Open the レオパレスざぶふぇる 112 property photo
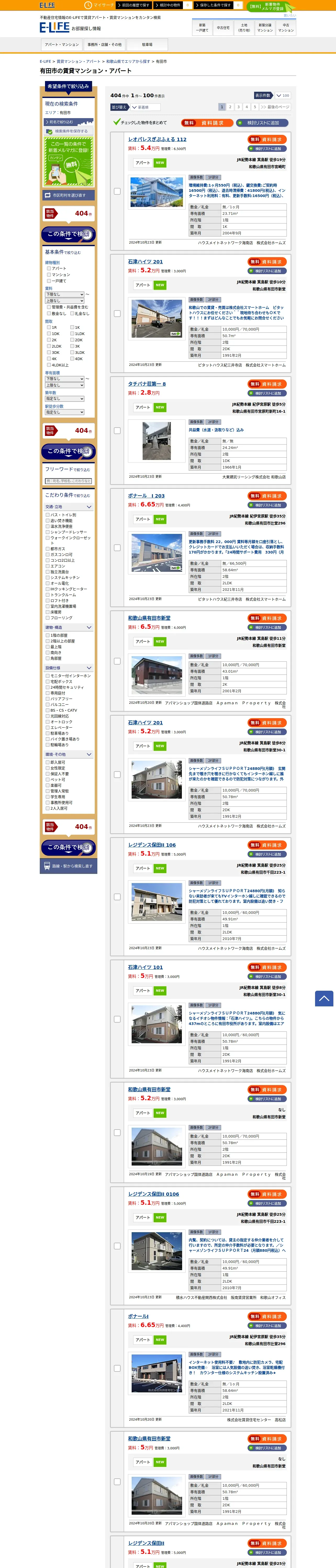The width and height of the screenshot is (336, 1568). point(157,192)
